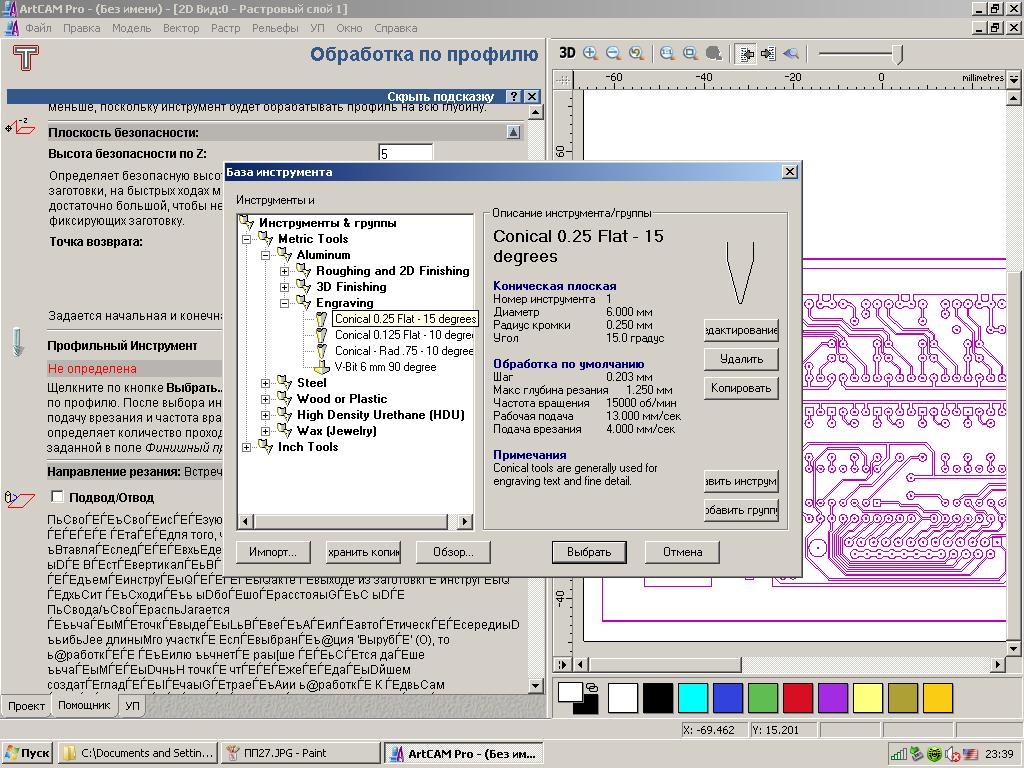Switch to 3D view button
1024x768 pixels.
(567, 54)
